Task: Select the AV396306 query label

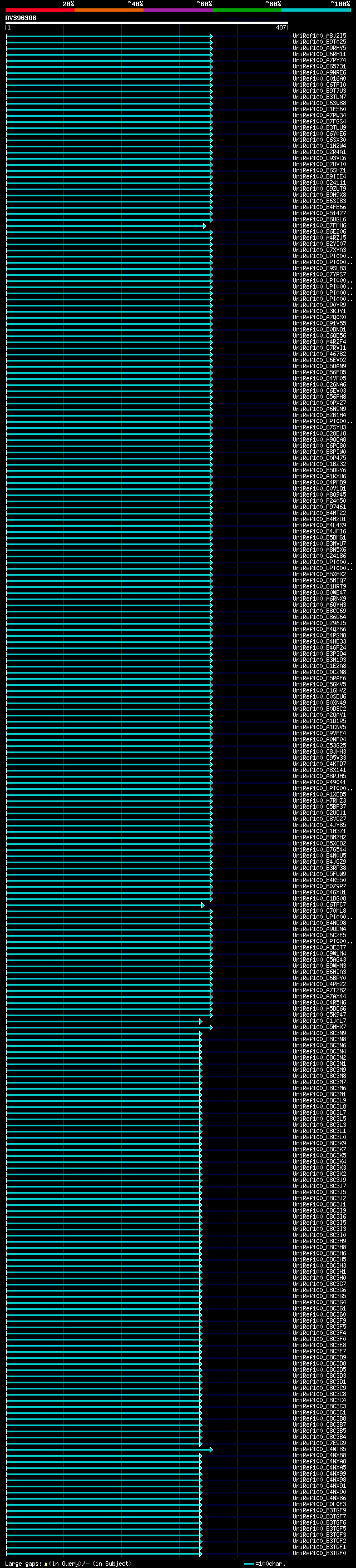Action: click(21, 18)
